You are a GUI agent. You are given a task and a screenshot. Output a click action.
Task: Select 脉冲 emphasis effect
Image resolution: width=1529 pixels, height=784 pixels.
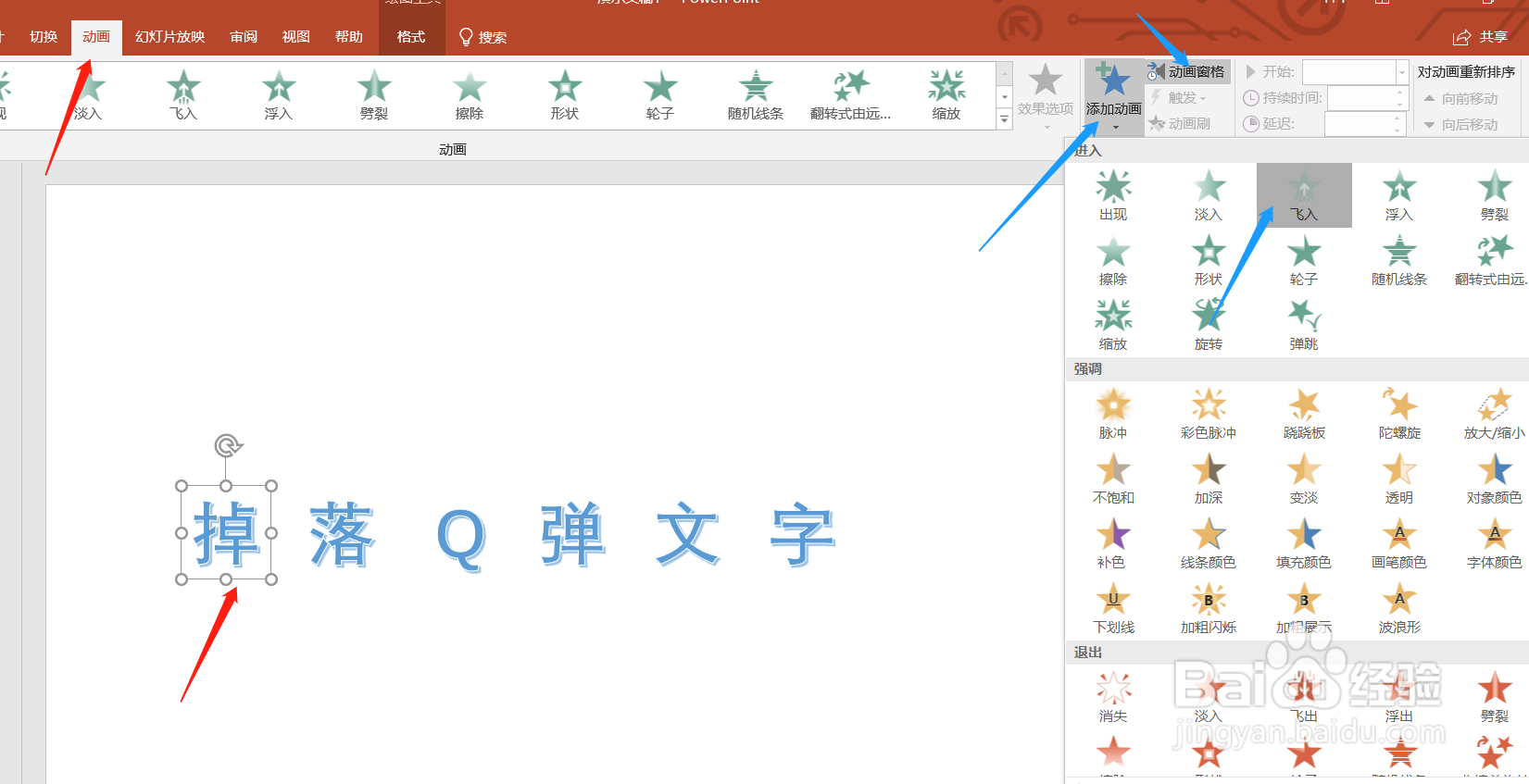click(x=1113, y=414)
